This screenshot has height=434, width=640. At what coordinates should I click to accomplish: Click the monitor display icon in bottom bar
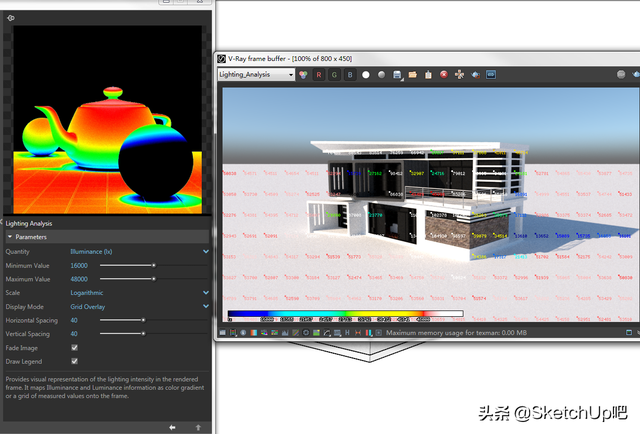pos(337,333)
